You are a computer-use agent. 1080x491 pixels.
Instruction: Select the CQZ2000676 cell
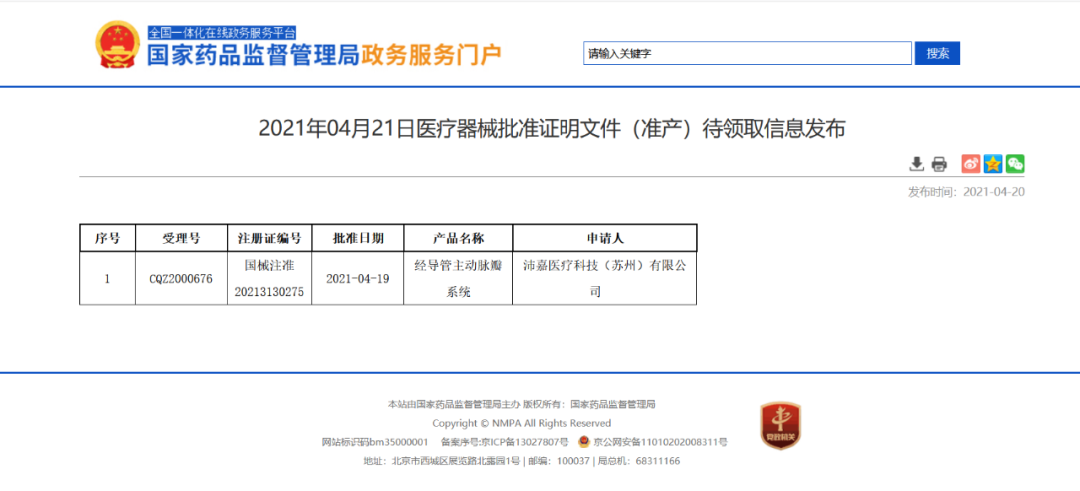tap(181, 278)
